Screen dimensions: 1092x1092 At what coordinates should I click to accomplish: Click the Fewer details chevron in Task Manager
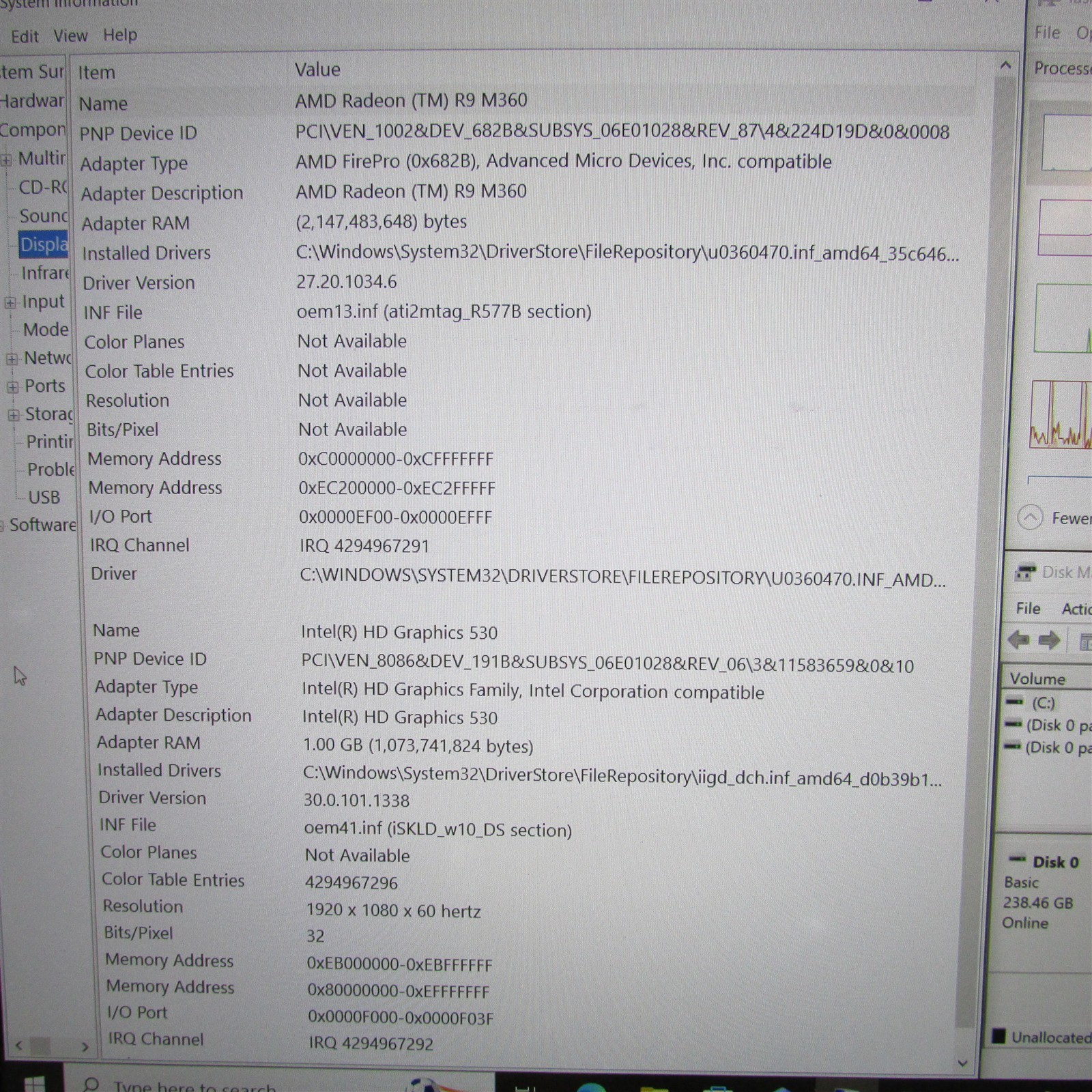pyautogui.click(x=1030, y=517)
